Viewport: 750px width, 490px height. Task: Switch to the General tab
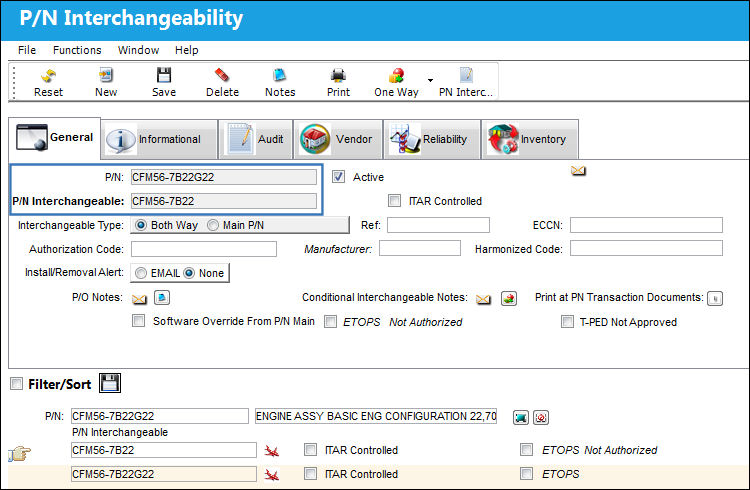55,138
